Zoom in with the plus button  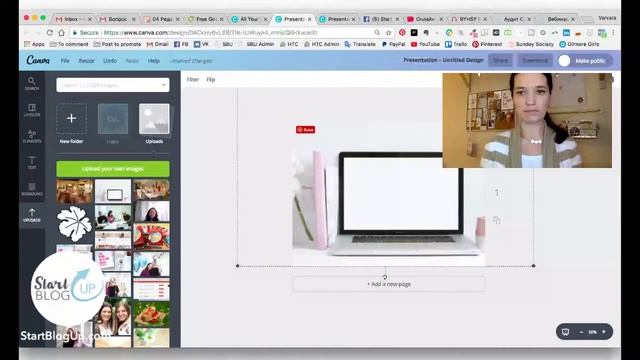pyautogui.click(x=604, y=332)
